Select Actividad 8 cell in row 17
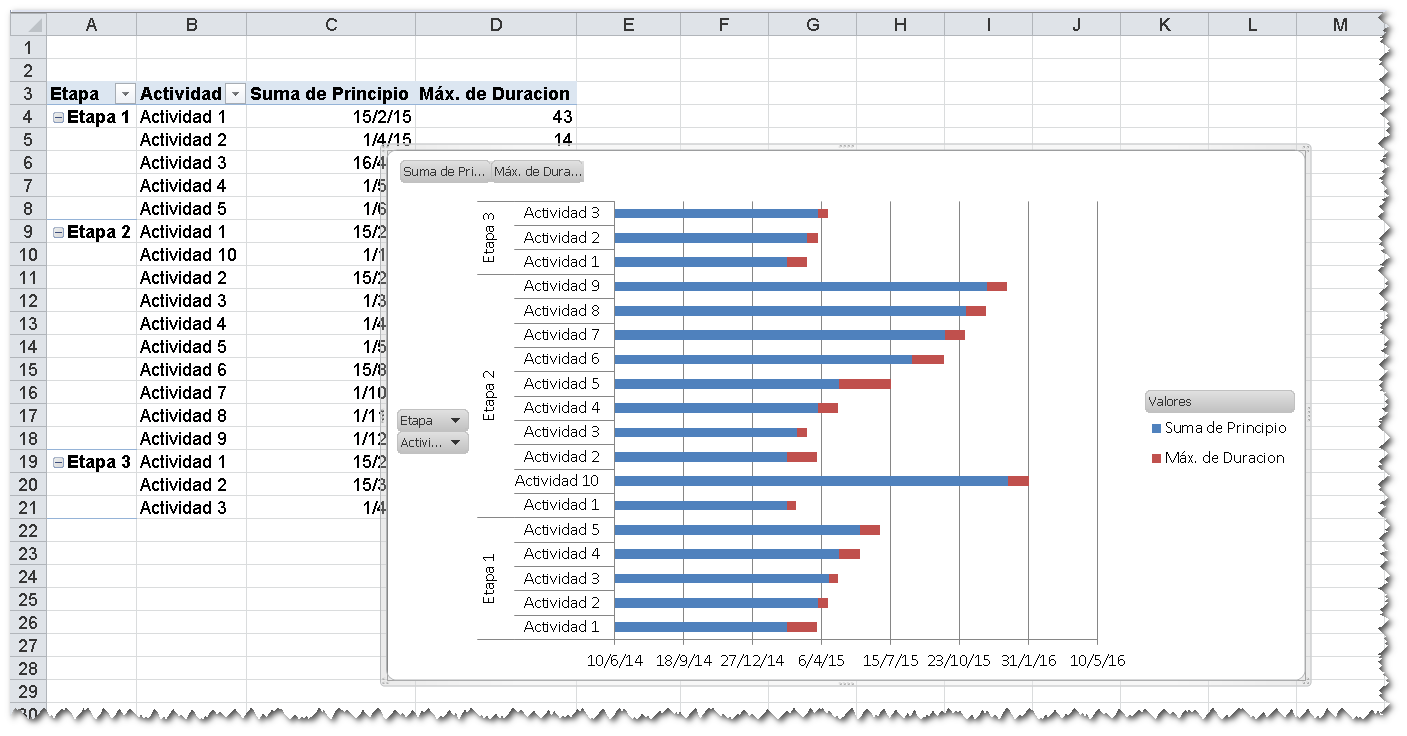 (x=191, y=416)
